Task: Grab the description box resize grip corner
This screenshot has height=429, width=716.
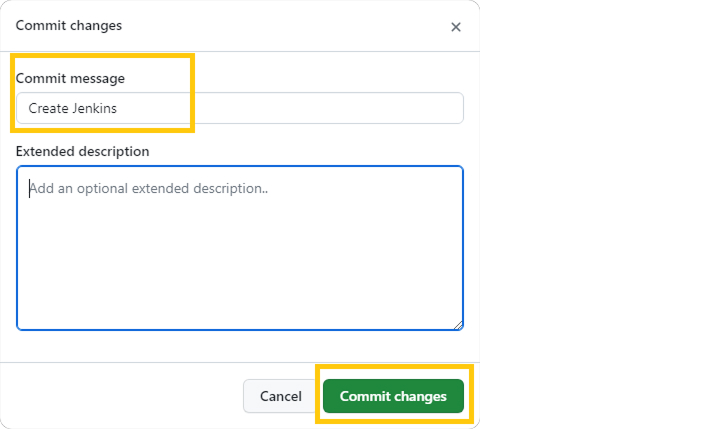Action: 458,324
